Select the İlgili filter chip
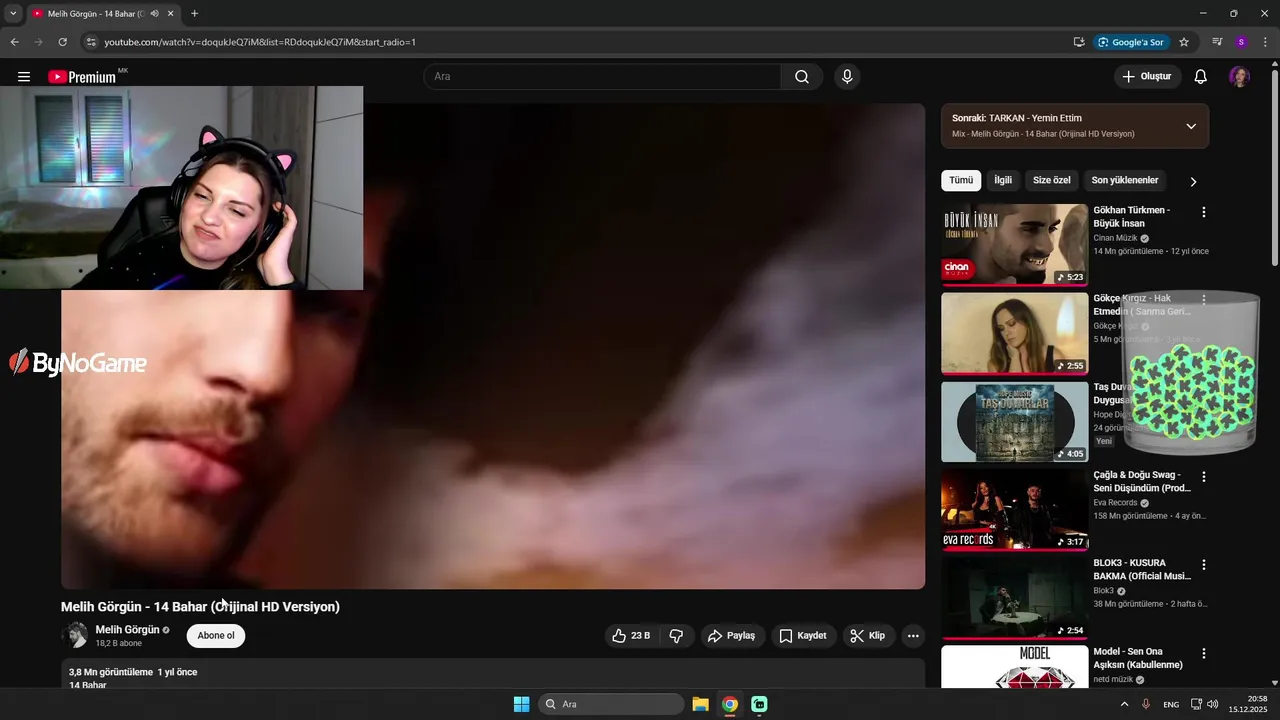This screenshot has width=1280, height=720. pos(1003,180)
